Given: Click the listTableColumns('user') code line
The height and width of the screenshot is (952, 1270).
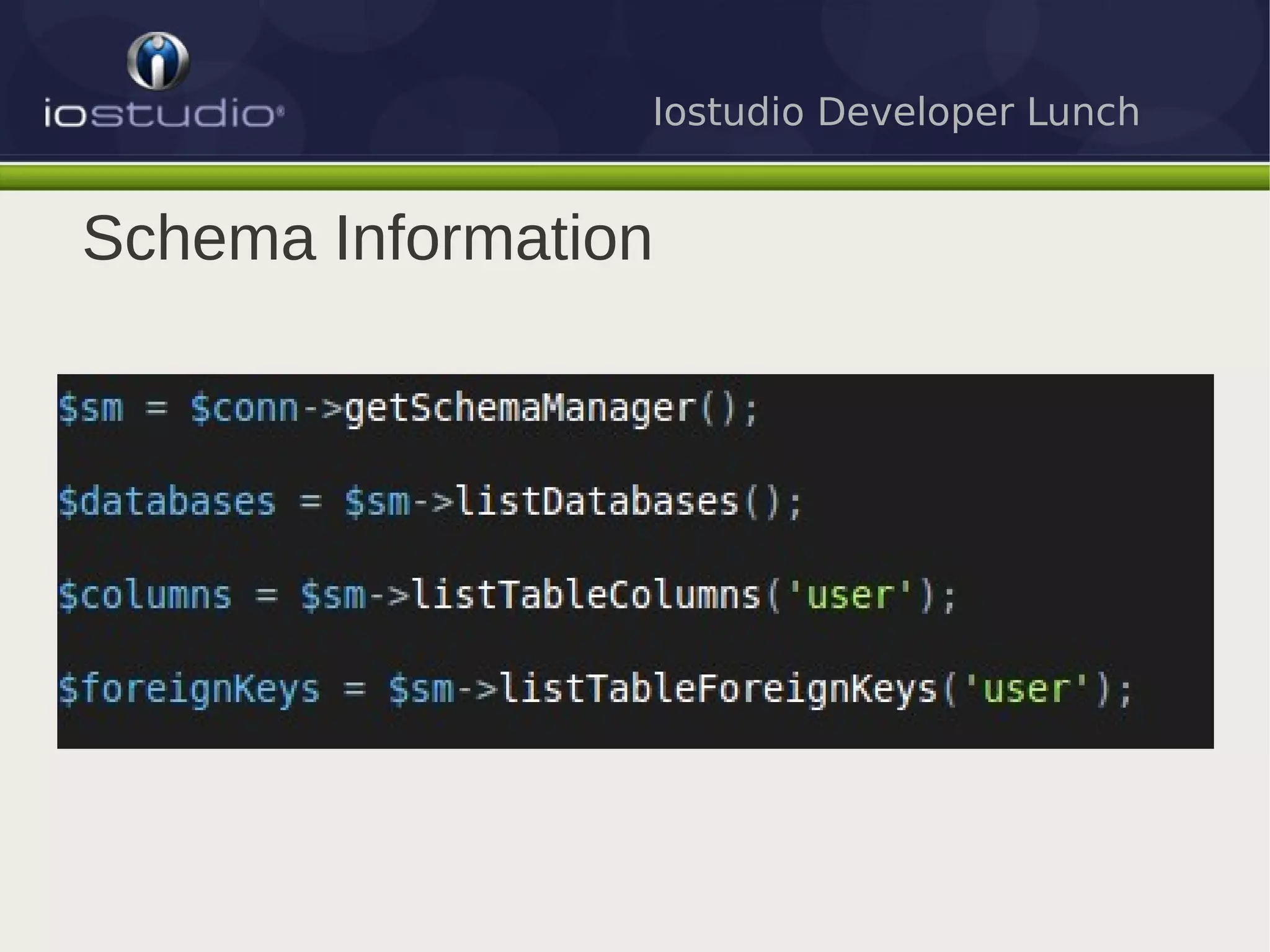Looking at the screenshot, I should click(508, 596).
